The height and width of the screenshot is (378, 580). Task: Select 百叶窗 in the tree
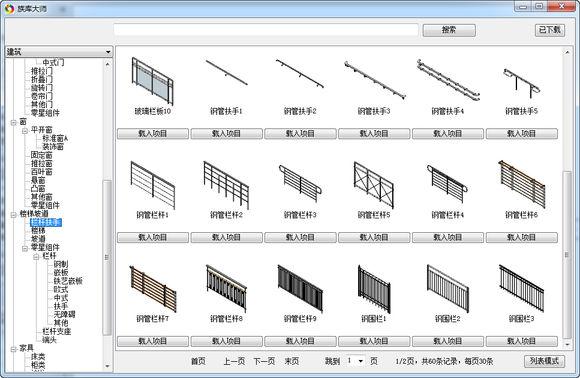pos(41,172)
